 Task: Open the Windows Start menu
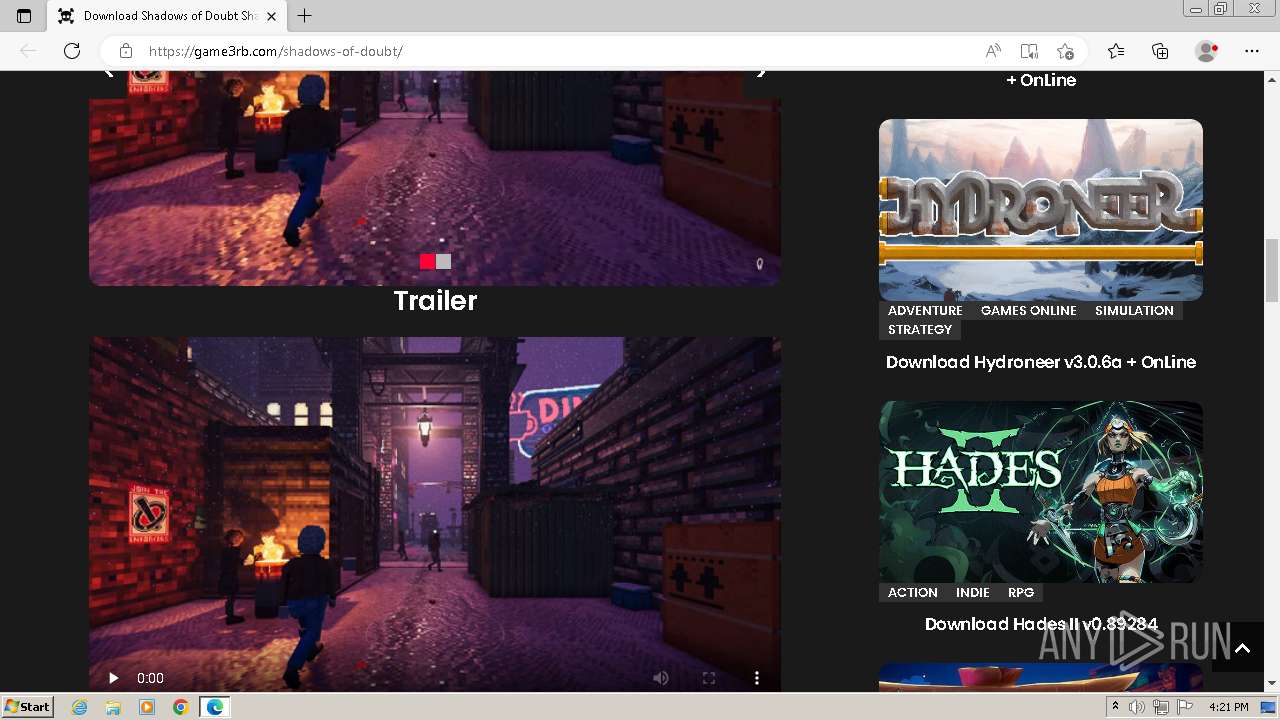tap(28, 706)
